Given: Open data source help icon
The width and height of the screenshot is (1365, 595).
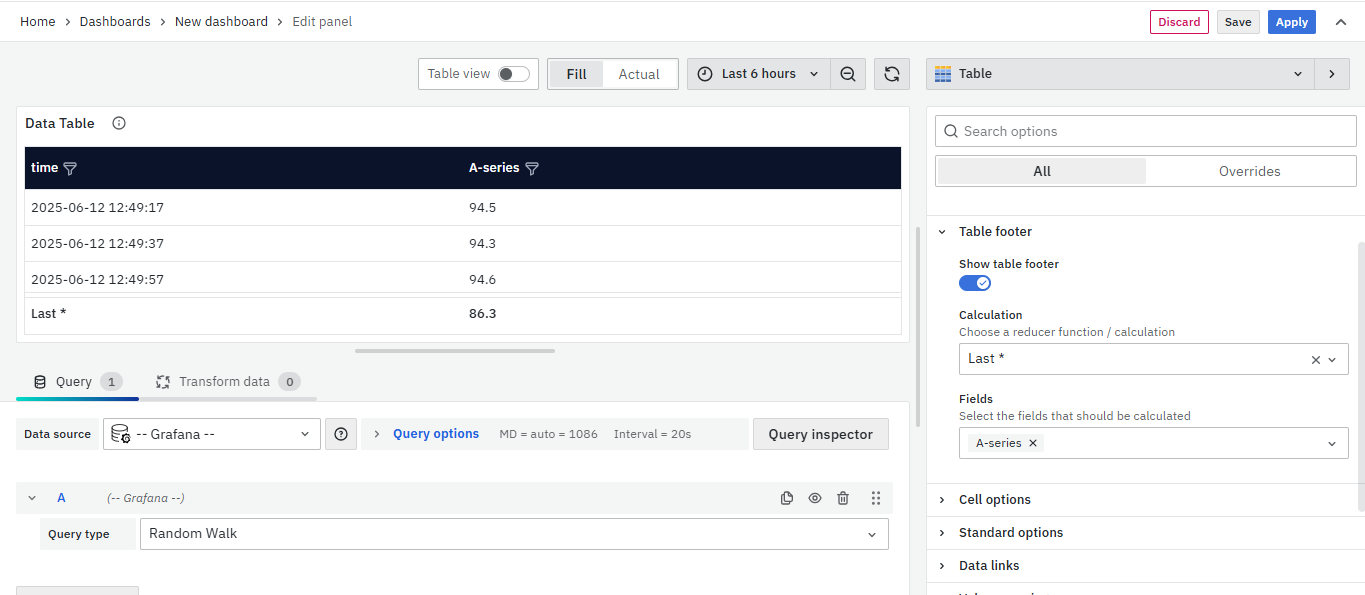Looking at the screenshot, I should coord(341,434).
